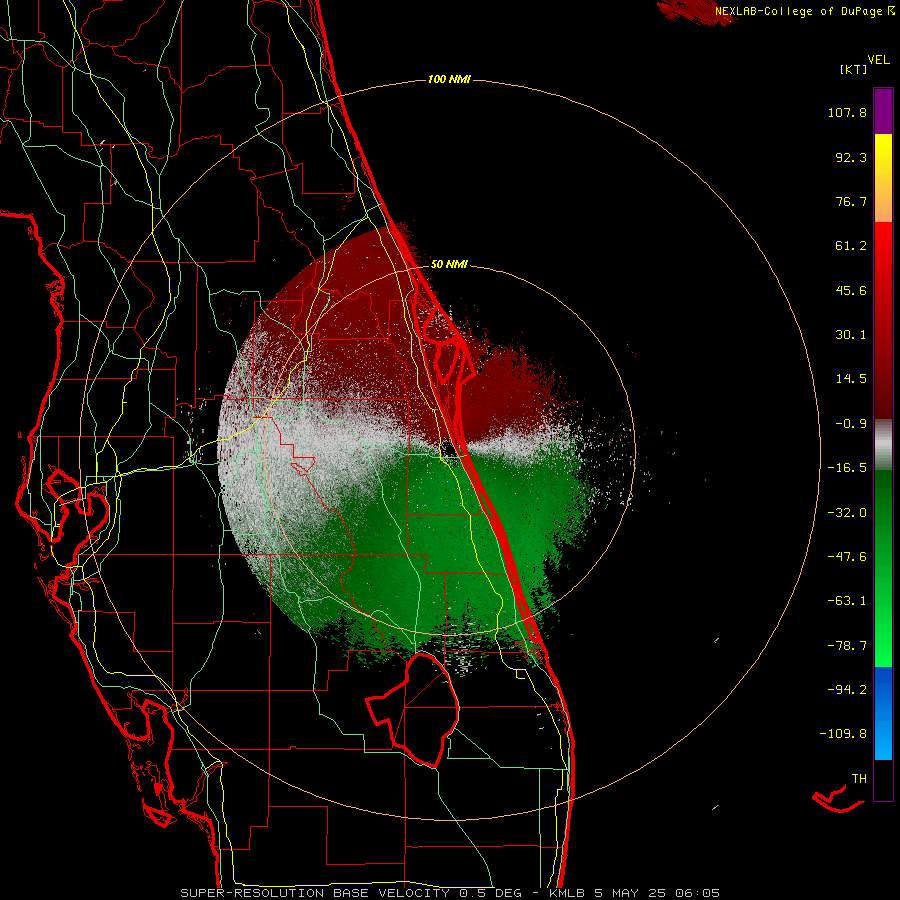Click the 5 MAY 25 06:05 timestamp

tap(659, 893)
